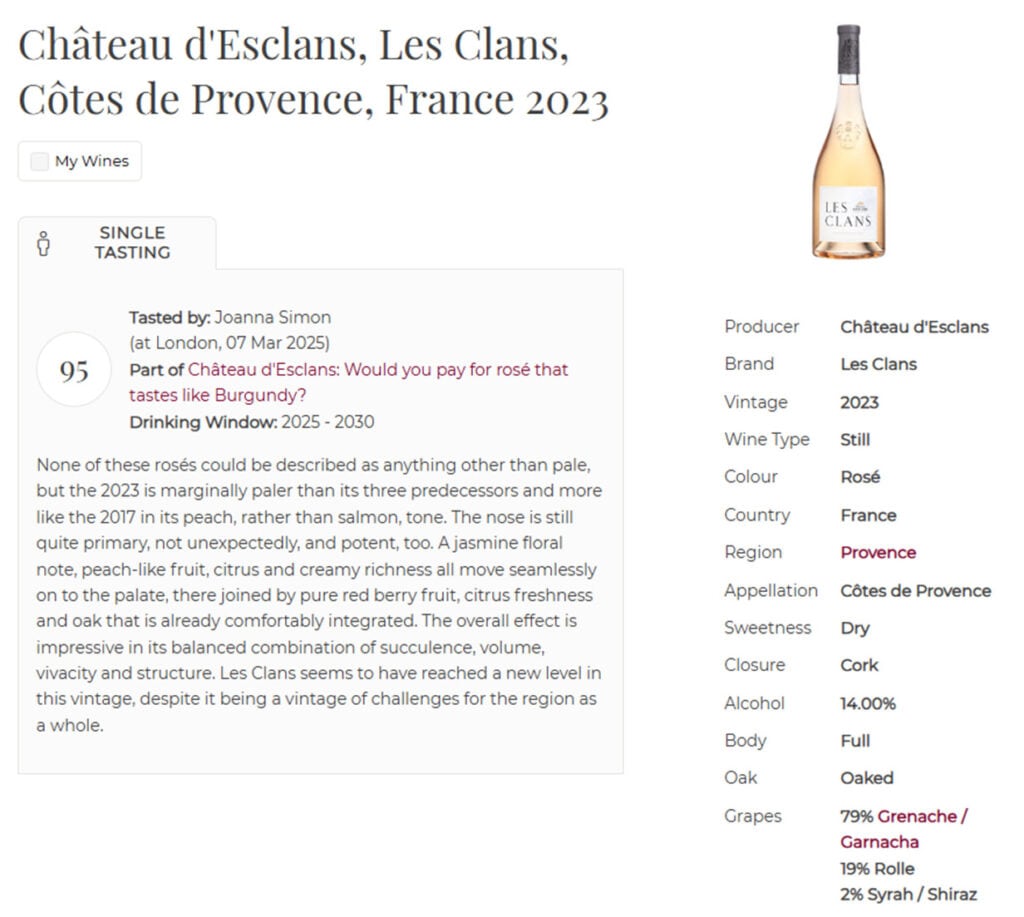Click the 14.00% alcohol value
This screenshot has height=917, width=1024.
pyautogui.click(x=867, y=703)
